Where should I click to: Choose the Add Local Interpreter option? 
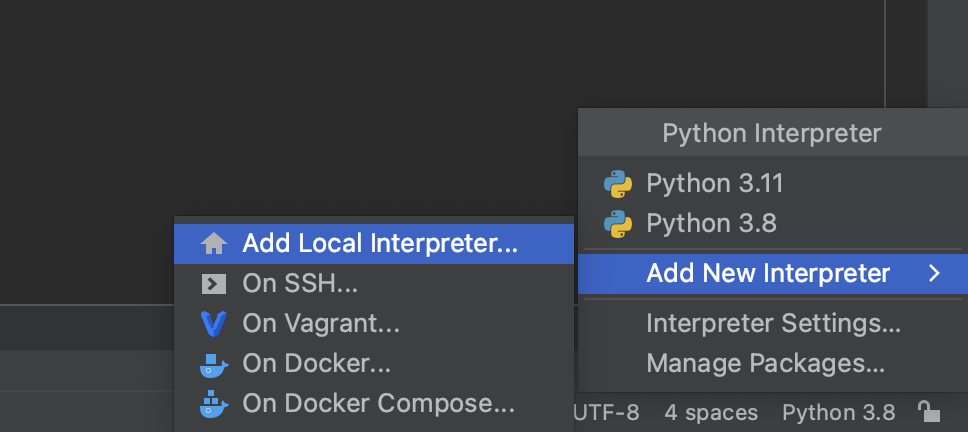[380, 244]
